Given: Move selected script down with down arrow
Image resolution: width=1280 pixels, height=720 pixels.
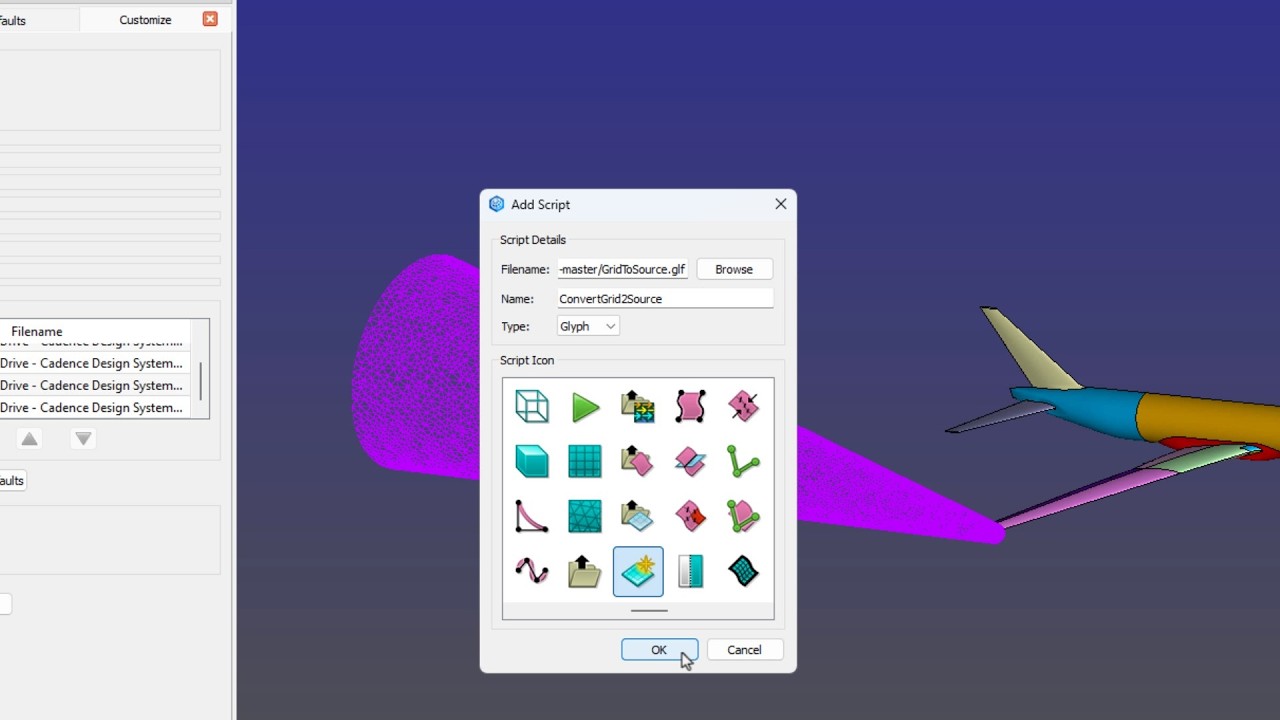Looking at the screenshot, I should (84, 439).
